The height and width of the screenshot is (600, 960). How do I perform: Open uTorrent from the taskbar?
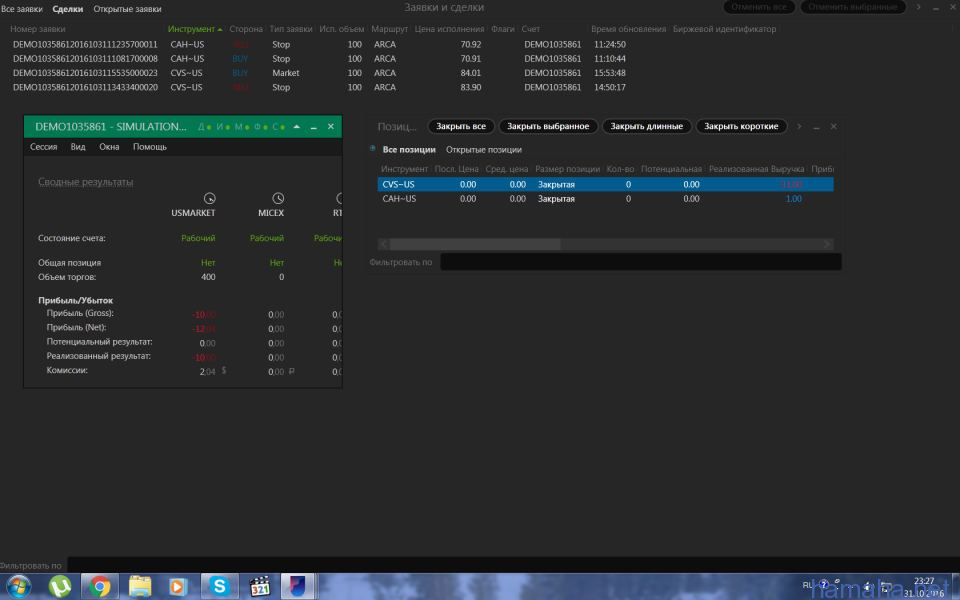tap(59, 587)
